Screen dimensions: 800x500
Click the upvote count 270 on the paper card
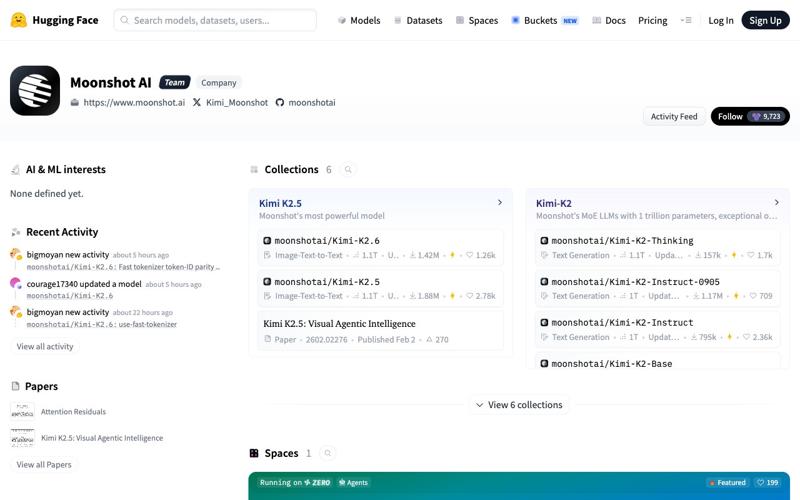(x=437, y=339)
